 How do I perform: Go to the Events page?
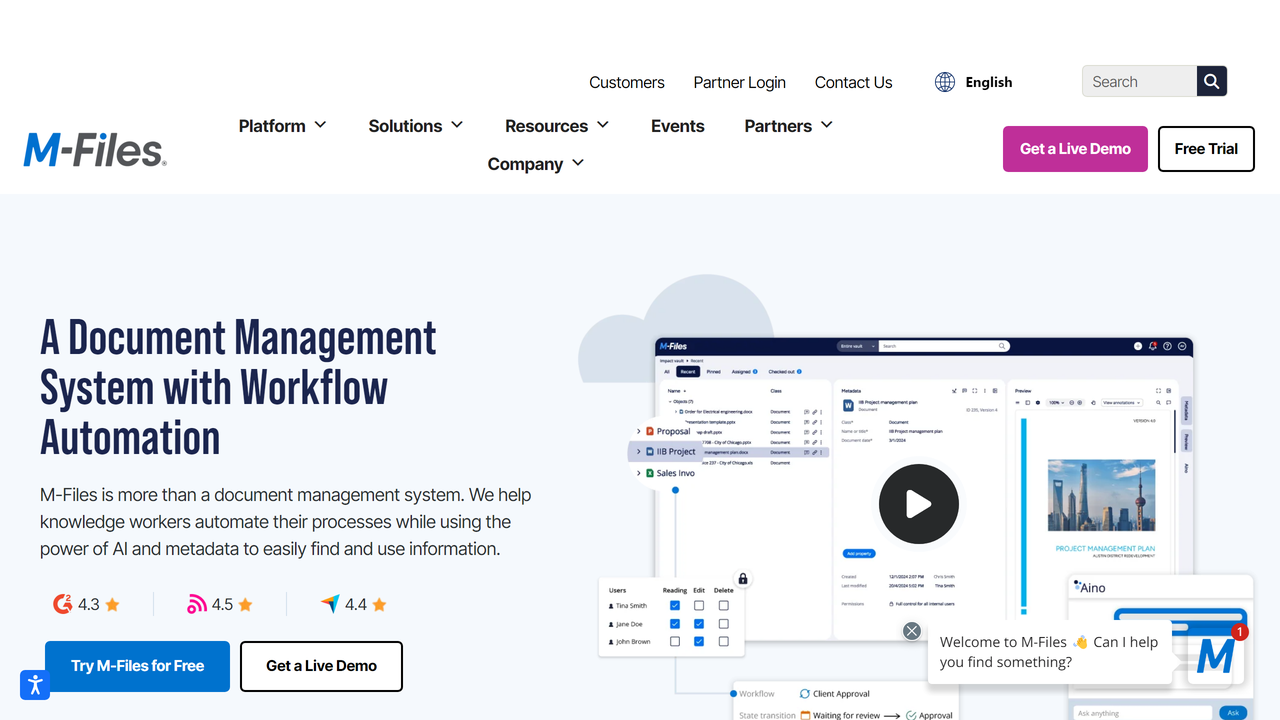(x=678, y=126)
